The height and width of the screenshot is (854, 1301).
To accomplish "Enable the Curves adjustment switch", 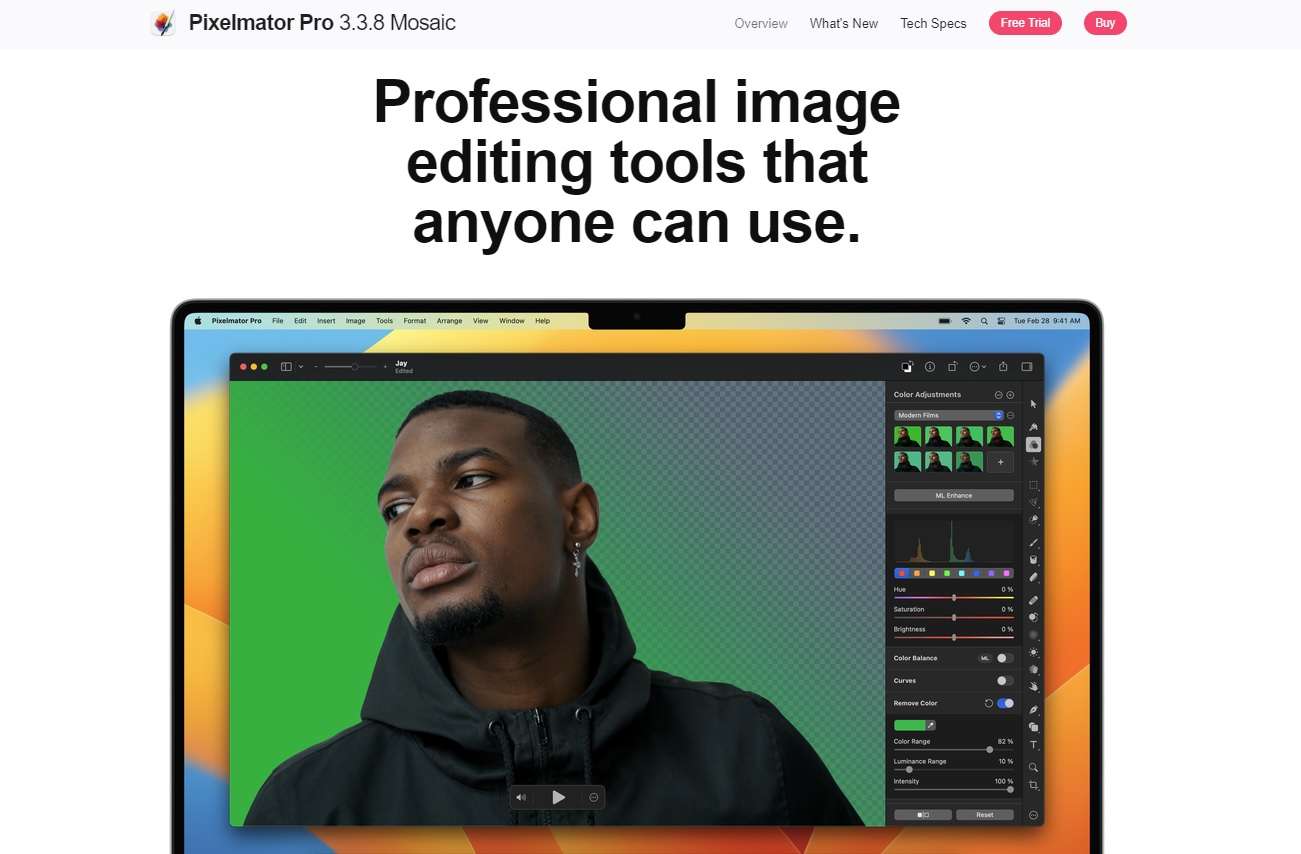I will pyautogui.click(x=1005, y=680).
